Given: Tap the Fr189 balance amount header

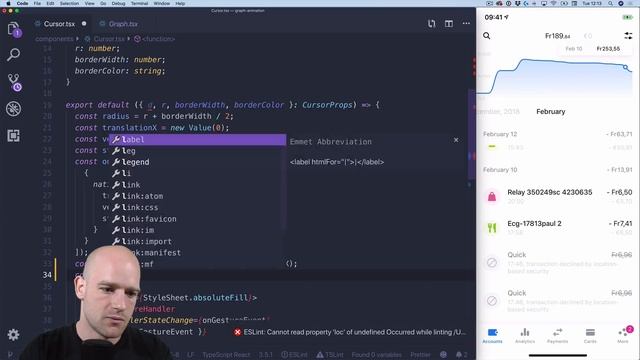Looking at the screenshot, I should click(558, 36).
